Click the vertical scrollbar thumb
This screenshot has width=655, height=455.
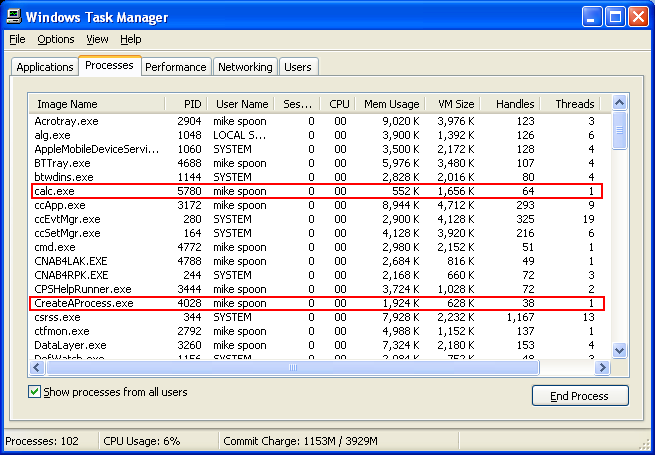(x=619, y=130)
